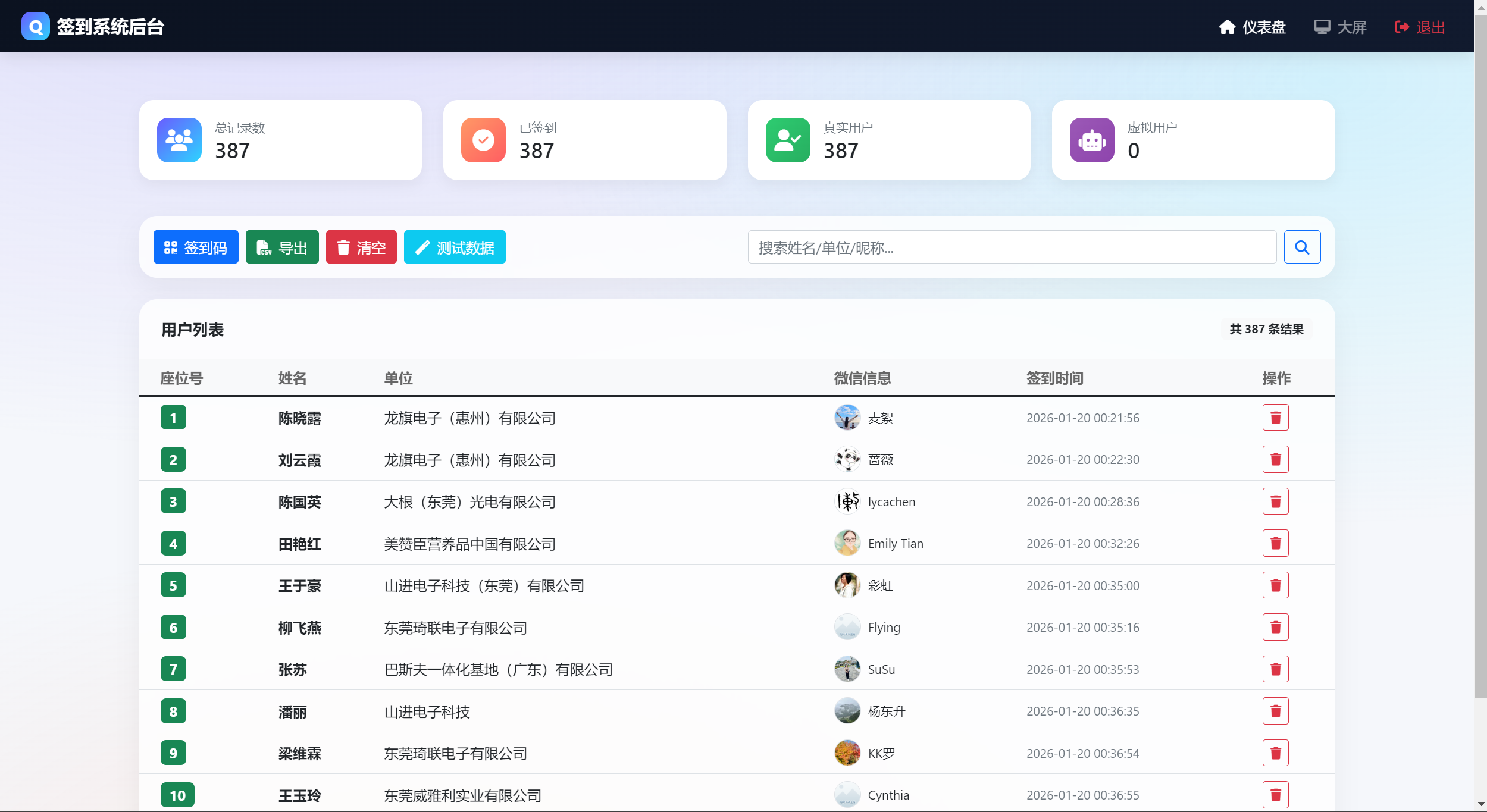The height and width of the screenshot is (812, 1487).
Task: Delete the row for 梁维霖
Action: click(1275, 753)
